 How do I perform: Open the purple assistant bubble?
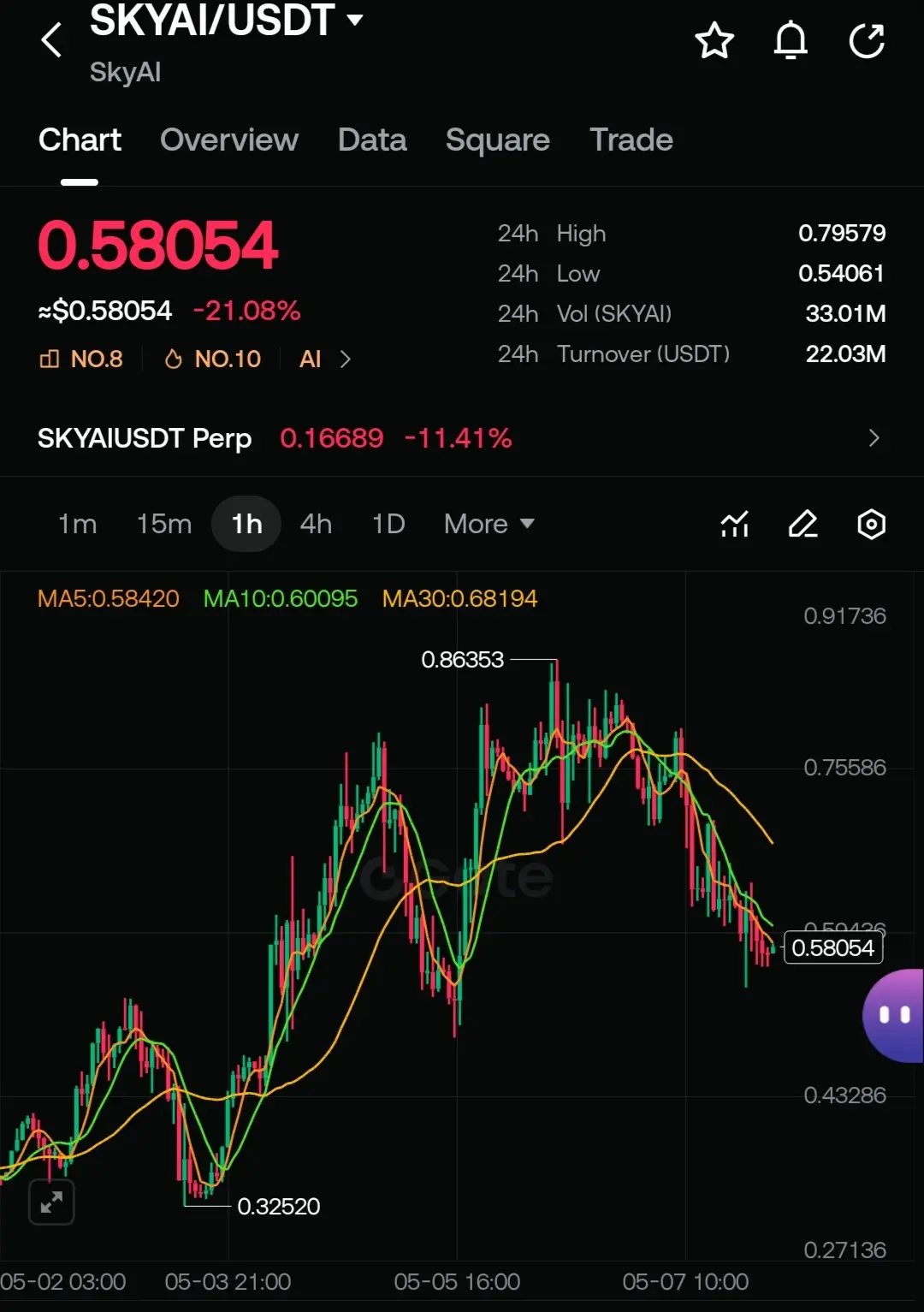point(893,1016)
